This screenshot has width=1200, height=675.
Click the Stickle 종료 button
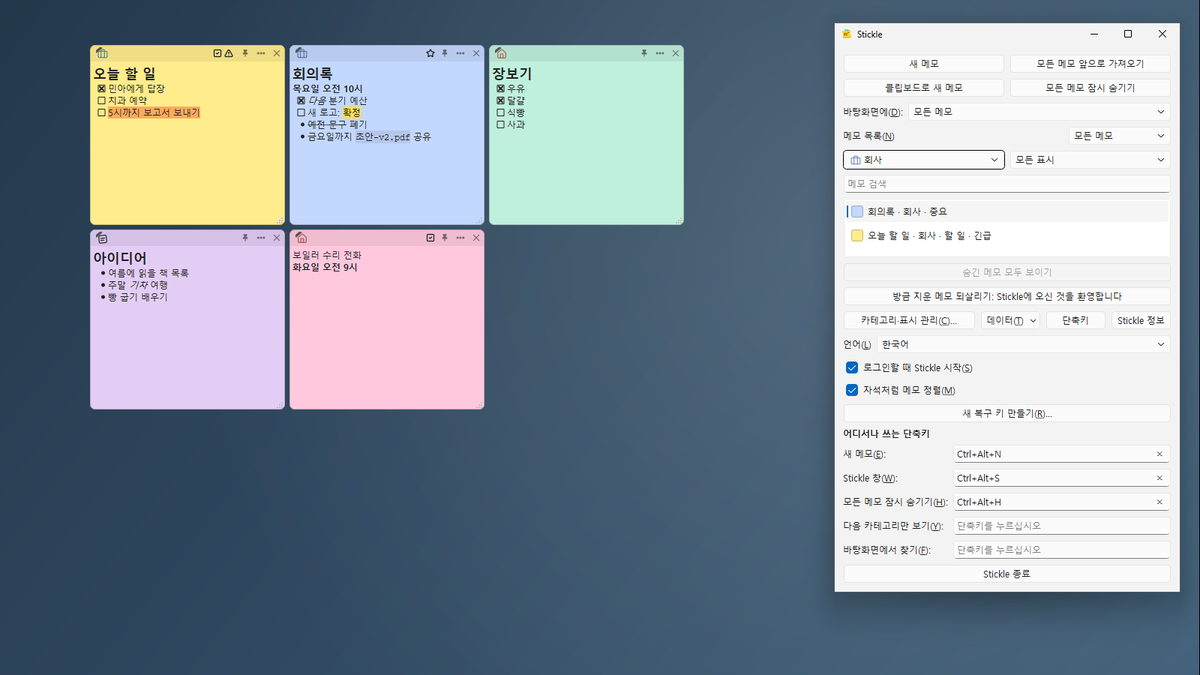point(1007,574)
